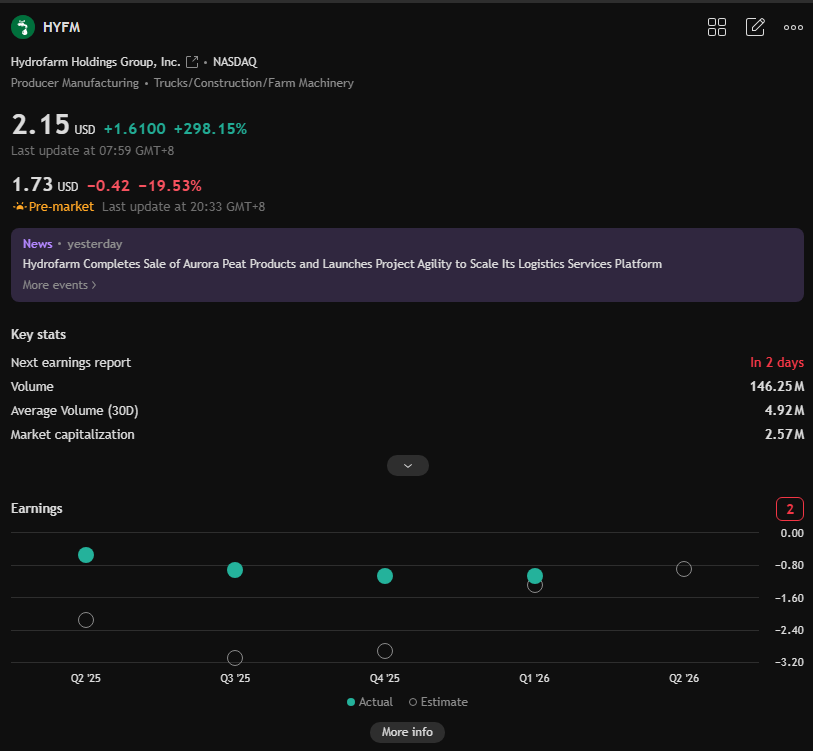Click the Volume value 146.25M
The width and height of the screenshot is (813, 751).
tap(777, 386)
